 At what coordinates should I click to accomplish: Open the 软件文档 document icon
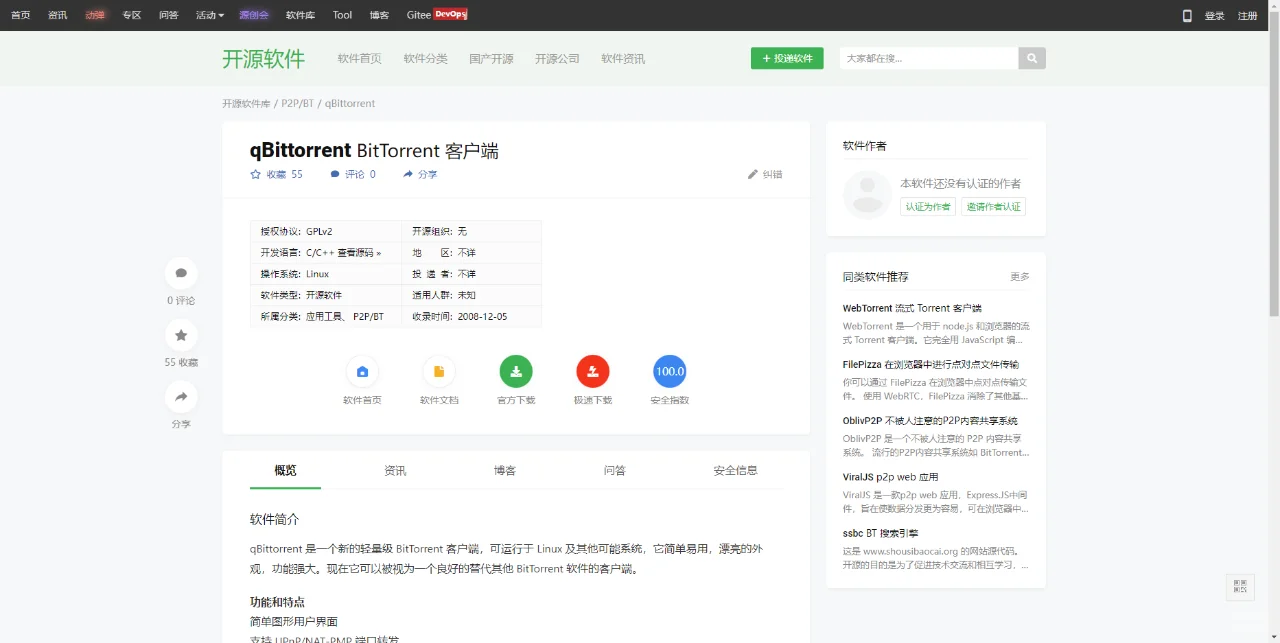(x=439, y=371)
